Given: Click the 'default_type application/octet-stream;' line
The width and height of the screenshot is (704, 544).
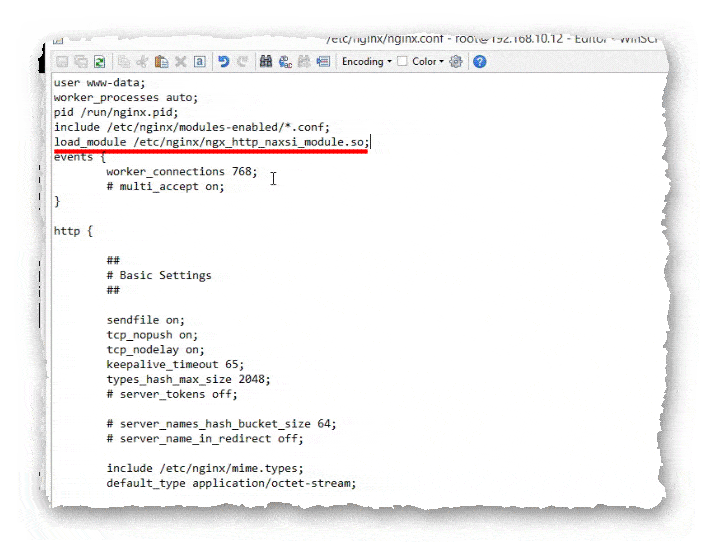Looking at the screenshot, I should coord(231,483).
